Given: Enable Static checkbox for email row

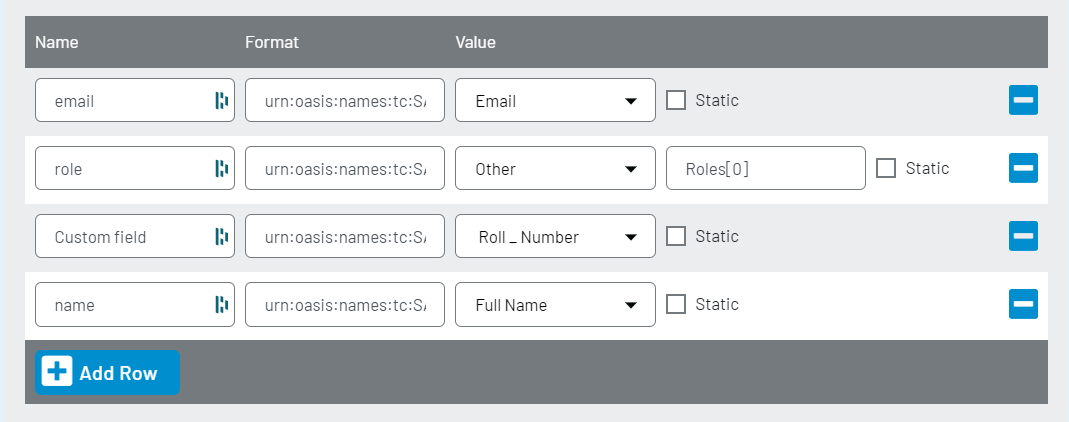Looking at the screenshot, I should point(676,100).
